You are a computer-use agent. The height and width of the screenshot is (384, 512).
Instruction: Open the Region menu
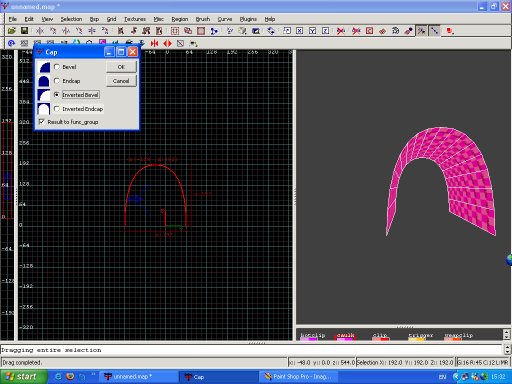coord(180,19)
